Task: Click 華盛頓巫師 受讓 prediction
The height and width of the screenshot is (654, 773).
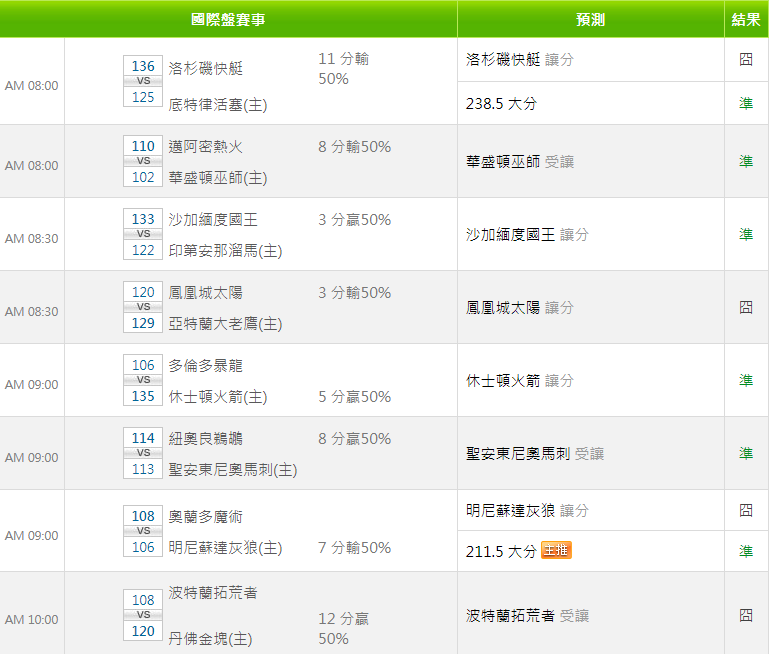Action: tap(520, 162)
